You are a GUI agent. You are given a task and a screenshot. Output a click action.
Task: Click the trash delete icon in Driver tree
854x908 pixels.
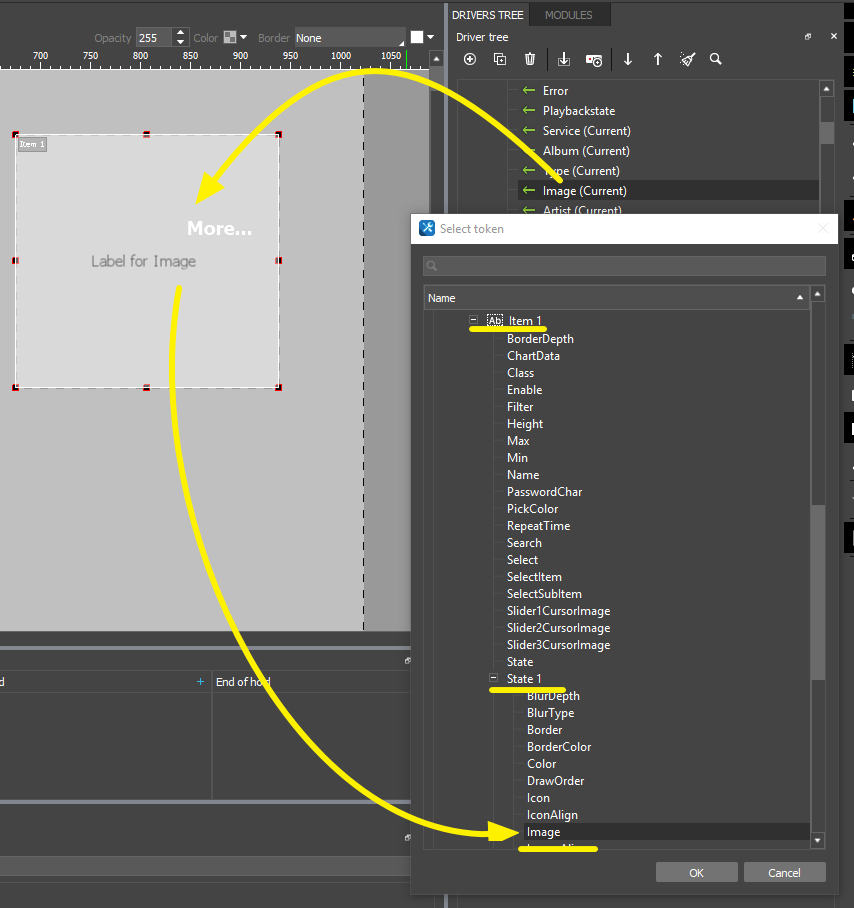[x=530, y=60]
